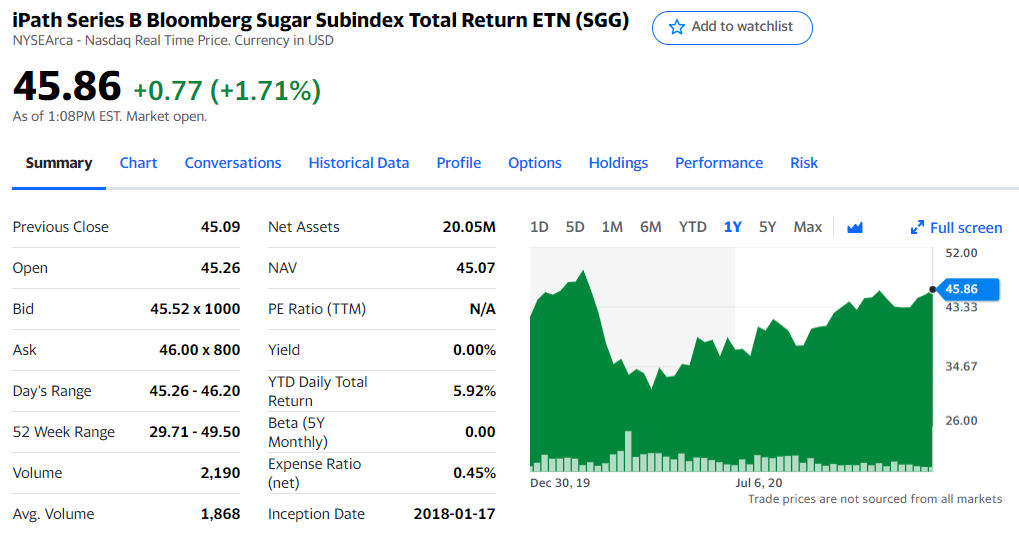This screenshot has width=1019, height=535.
Task: Open the Conversations tab
Action: tap(233, 163)
